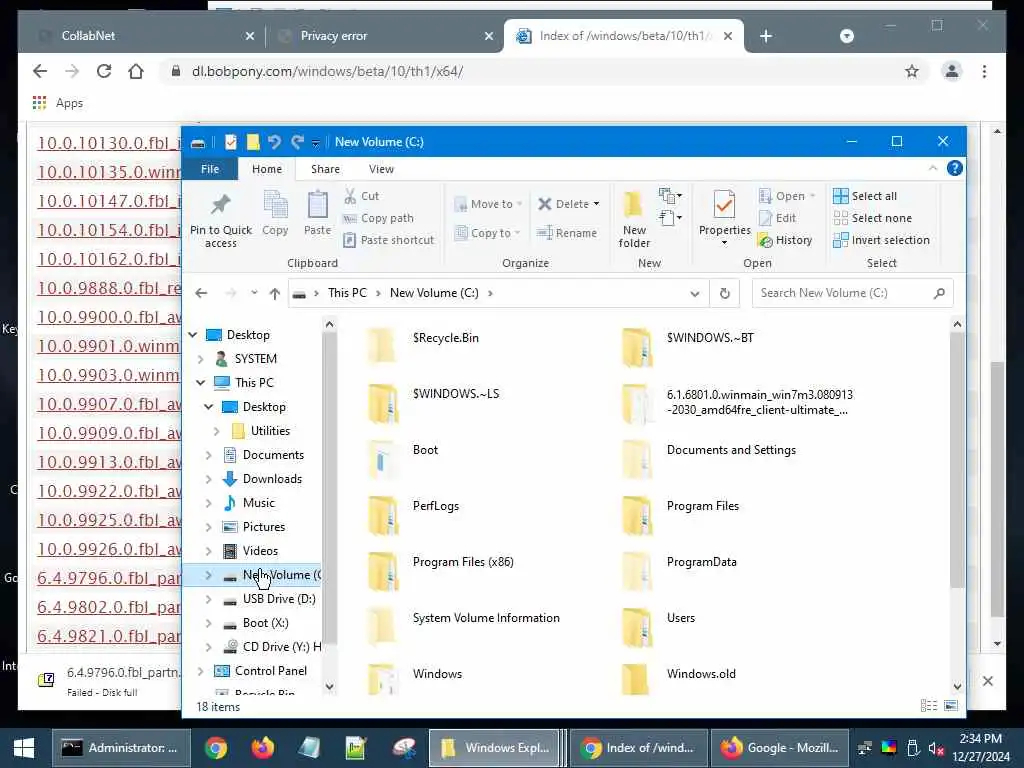Dismiss Chrome download bar X
Viewport: 1024px width, 768px height.
pyautogui.click(x=987, y=681)
